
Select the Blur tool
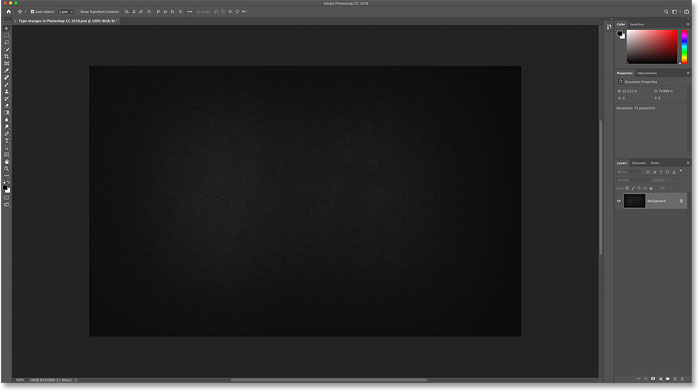[x=7, y=120]
